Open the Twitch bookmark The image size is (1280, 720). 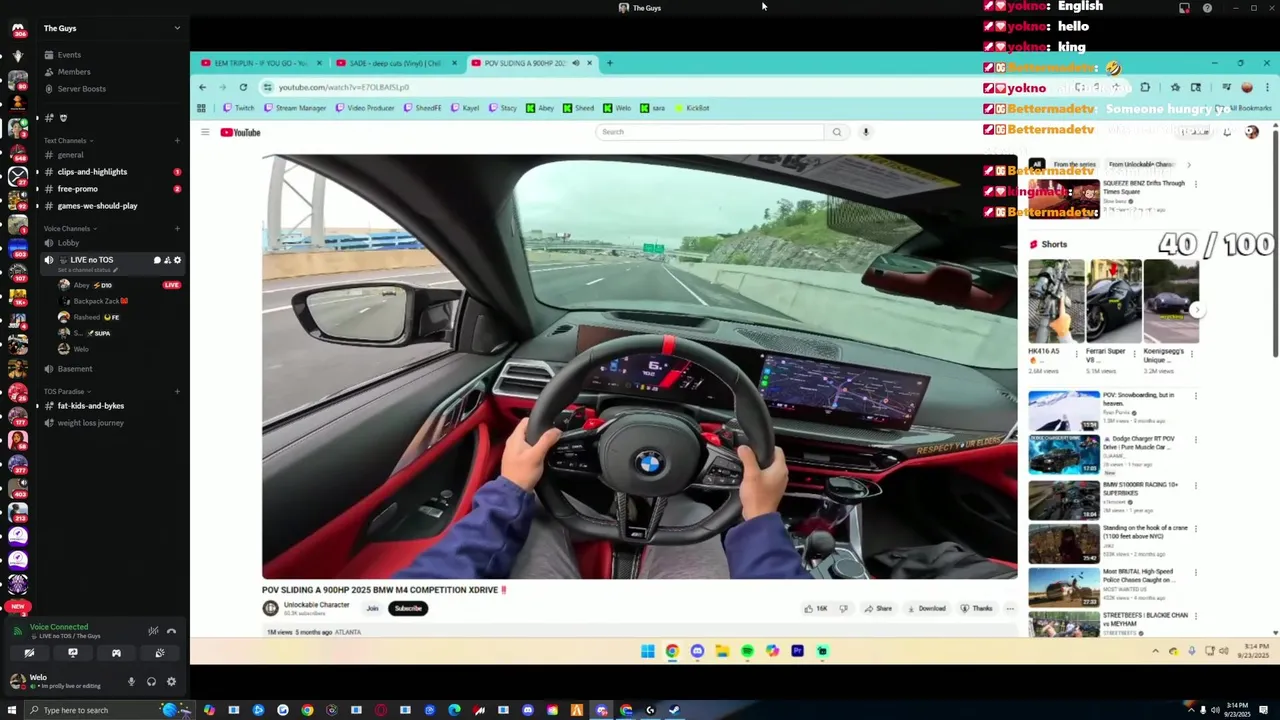[238, 108]
